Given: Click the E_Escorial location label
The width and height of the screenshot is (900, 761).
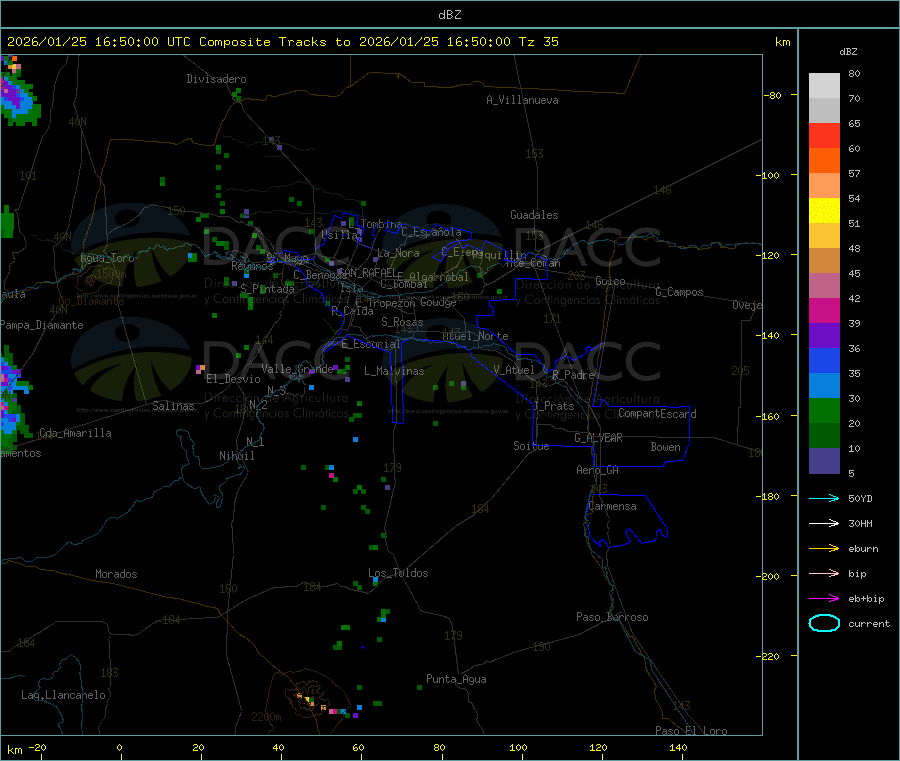Looking at the screenshot, I should tap(371, 344).
